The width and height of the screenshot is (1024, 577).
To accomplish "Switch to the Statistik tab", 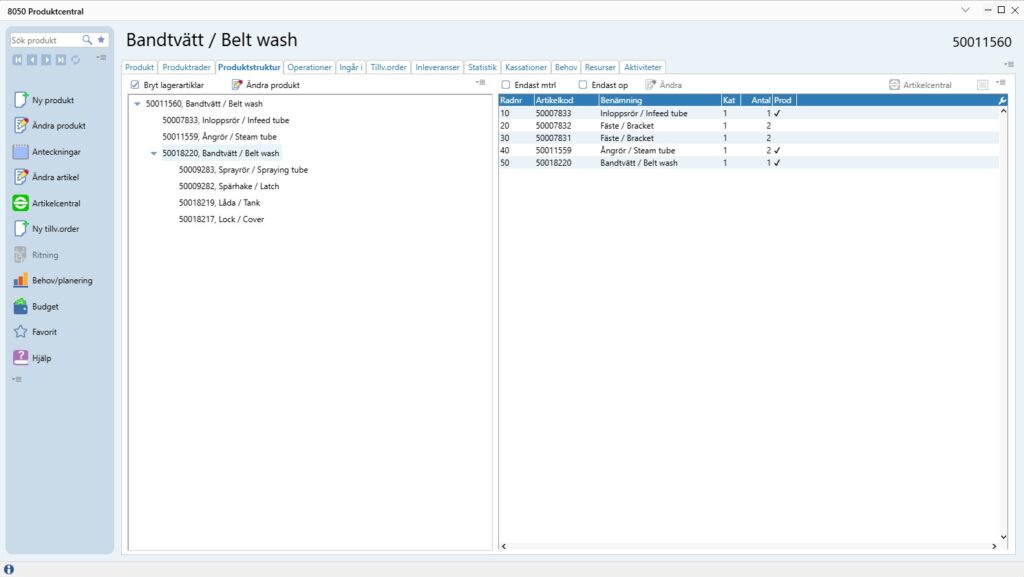I will tap(482, 67).
